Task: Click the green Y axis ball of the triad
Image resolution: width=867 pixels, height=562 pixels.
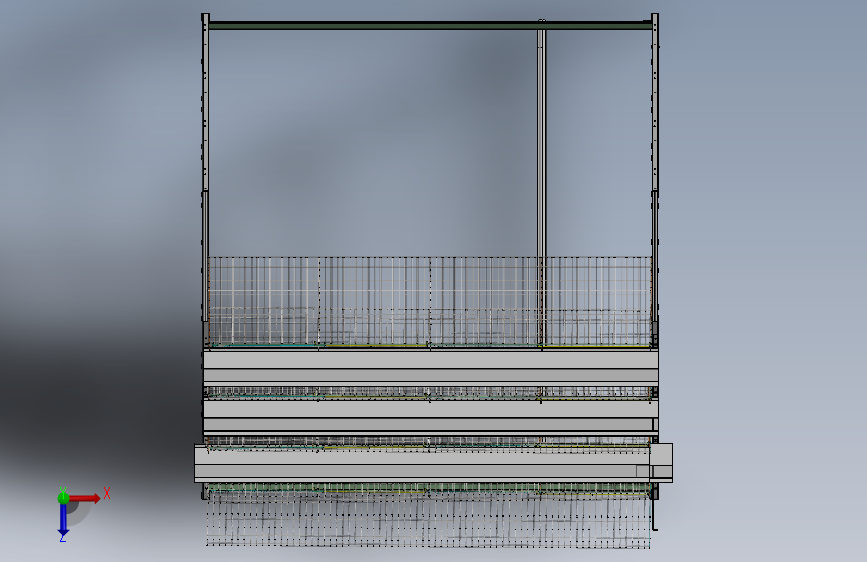Action: click(63, 497)
